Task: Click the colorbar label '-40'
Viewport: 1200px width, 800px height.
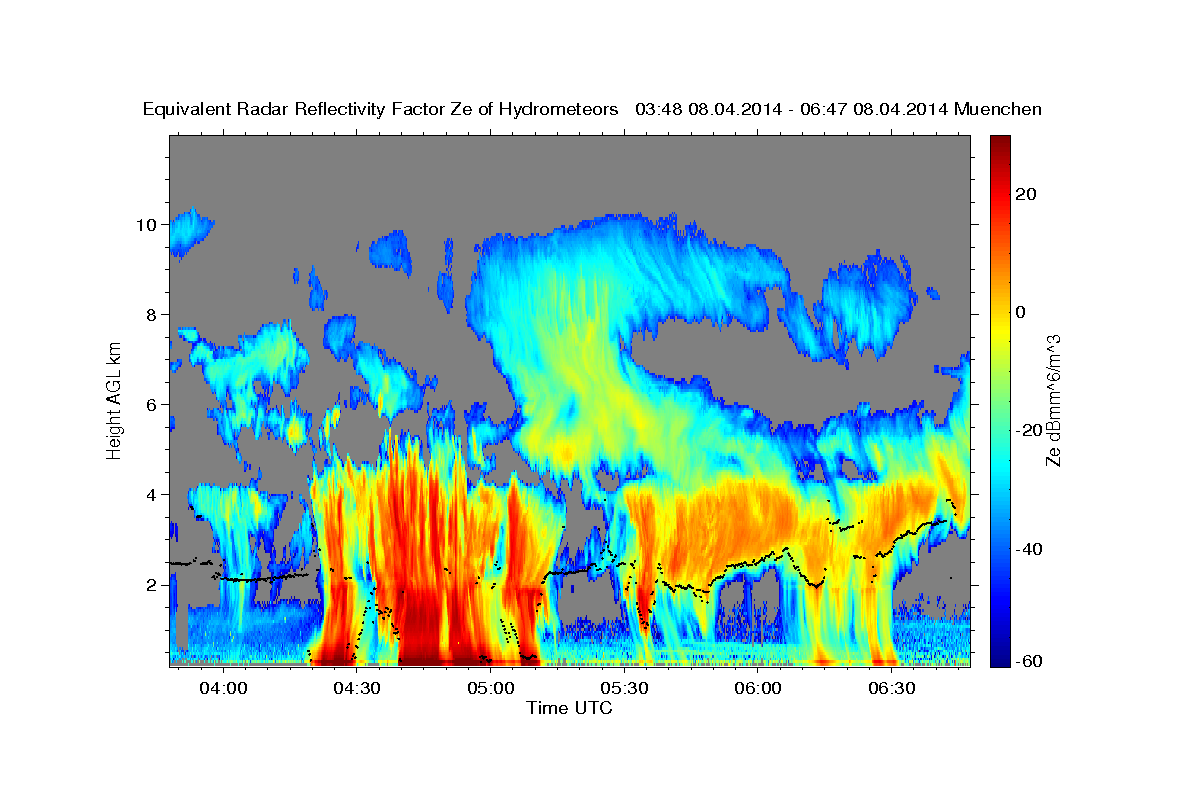Action: 1029,549
